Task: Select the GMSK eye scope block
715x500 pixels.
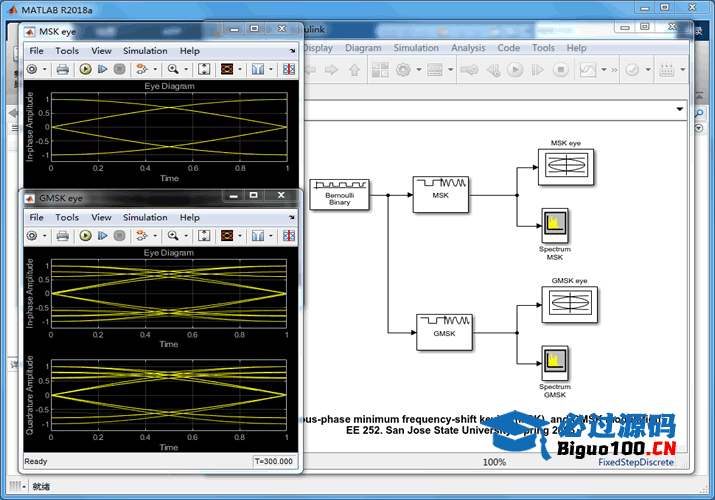Action: [570, 304]
